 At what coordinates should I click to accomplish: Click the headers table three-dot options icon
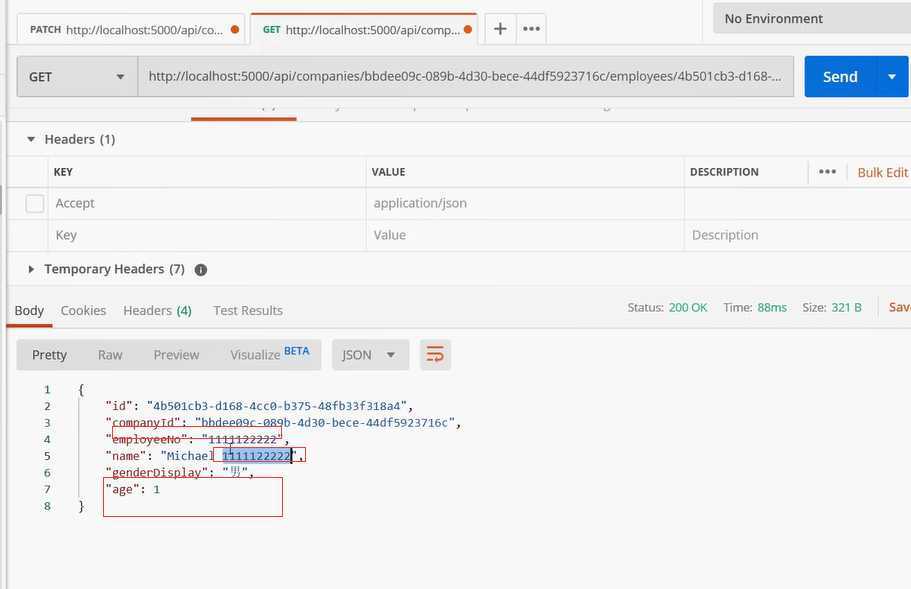[827, 172]
